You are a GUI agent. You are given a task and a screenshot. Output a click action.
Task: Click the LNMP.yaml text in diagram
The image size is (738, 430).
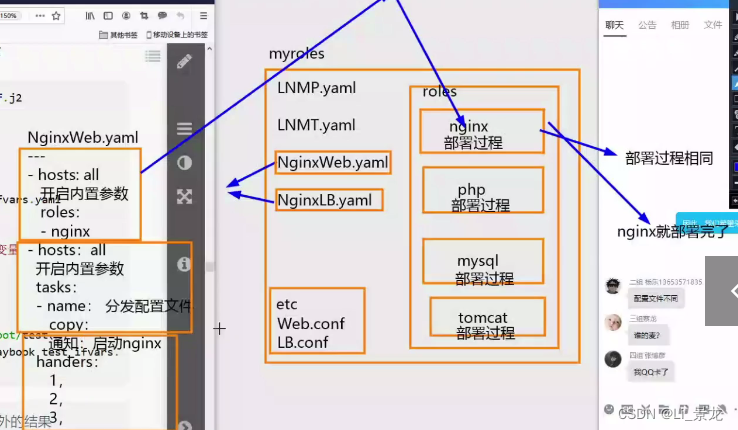click(316, 88)
